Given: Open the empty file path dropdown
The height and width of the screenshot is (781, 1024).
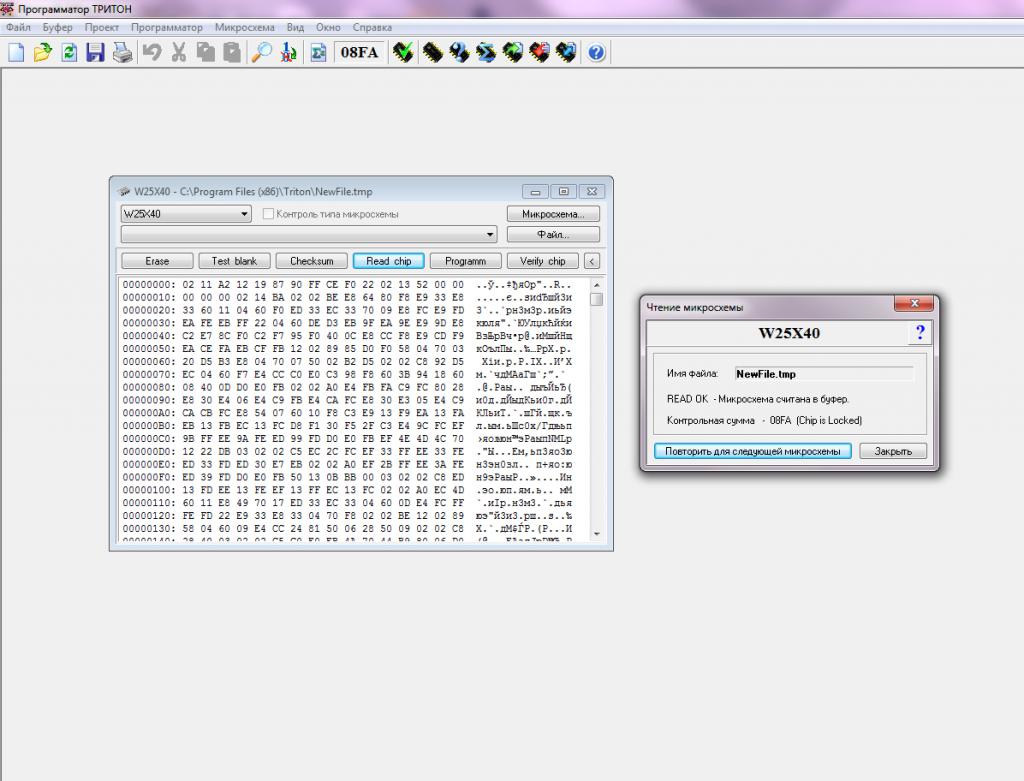Looking at the screenshot, I should pyautogui.click(x=489, y=235).
